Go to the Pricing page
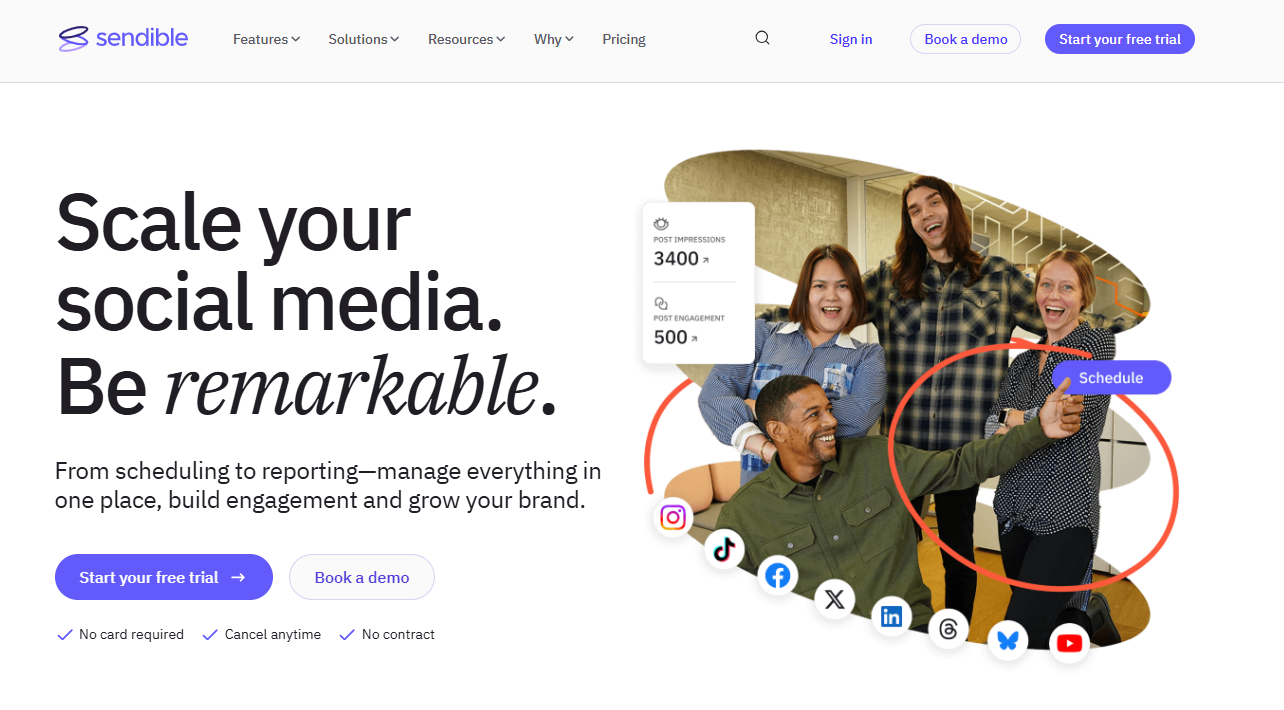The width and height of the screenshot is (1284, 710). pyautogui.click(x=624, y=39)
